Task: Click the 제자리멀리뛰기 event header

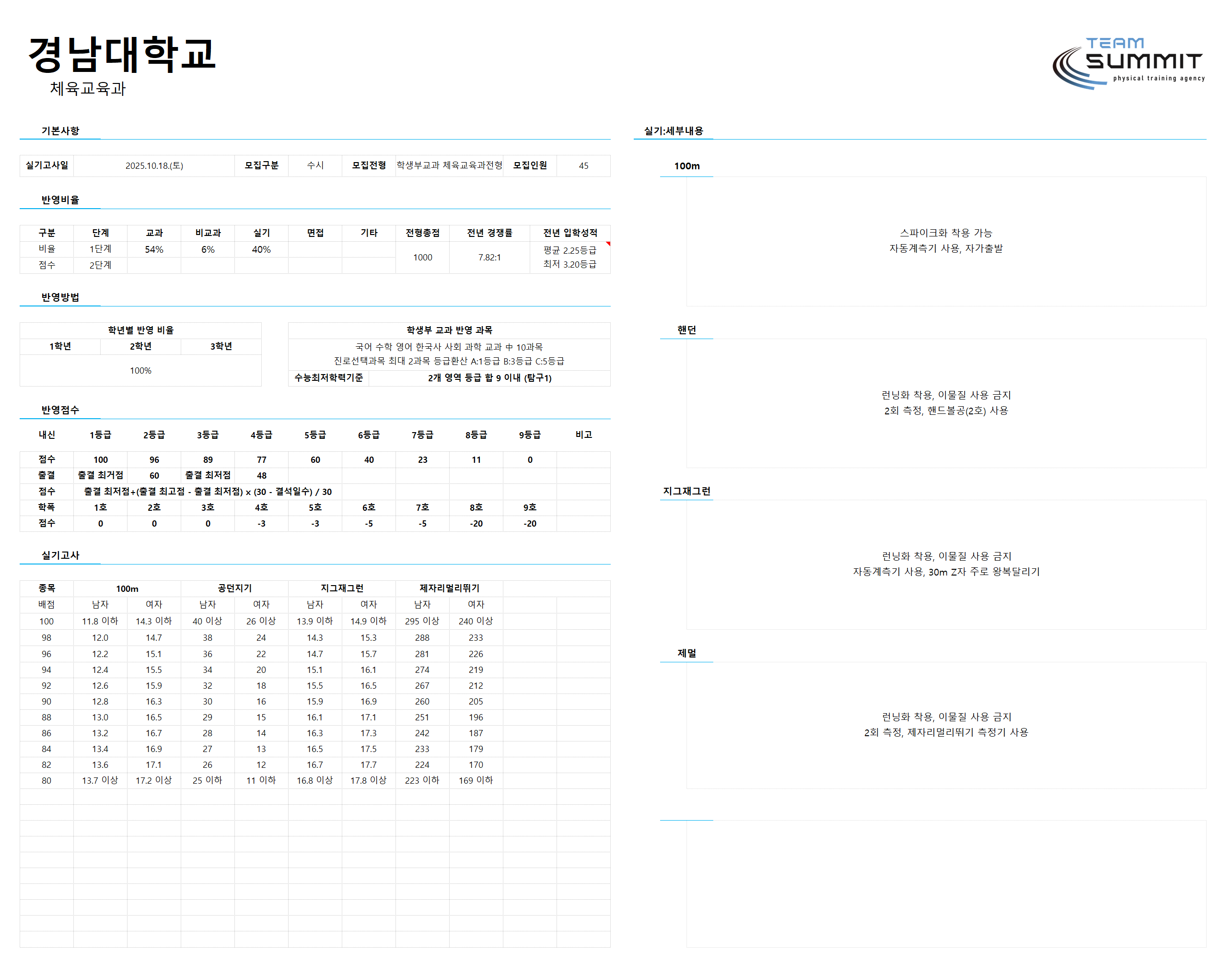Action: coord(449,588)
